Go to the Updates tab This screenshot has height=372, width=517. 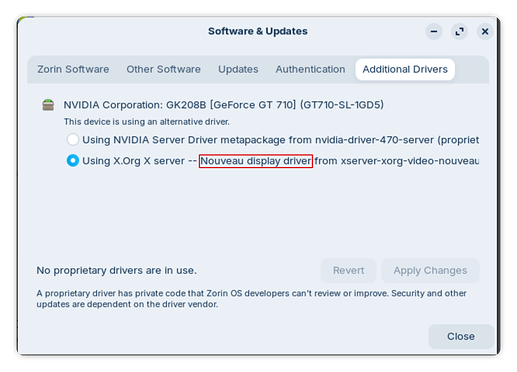[238, 69]
